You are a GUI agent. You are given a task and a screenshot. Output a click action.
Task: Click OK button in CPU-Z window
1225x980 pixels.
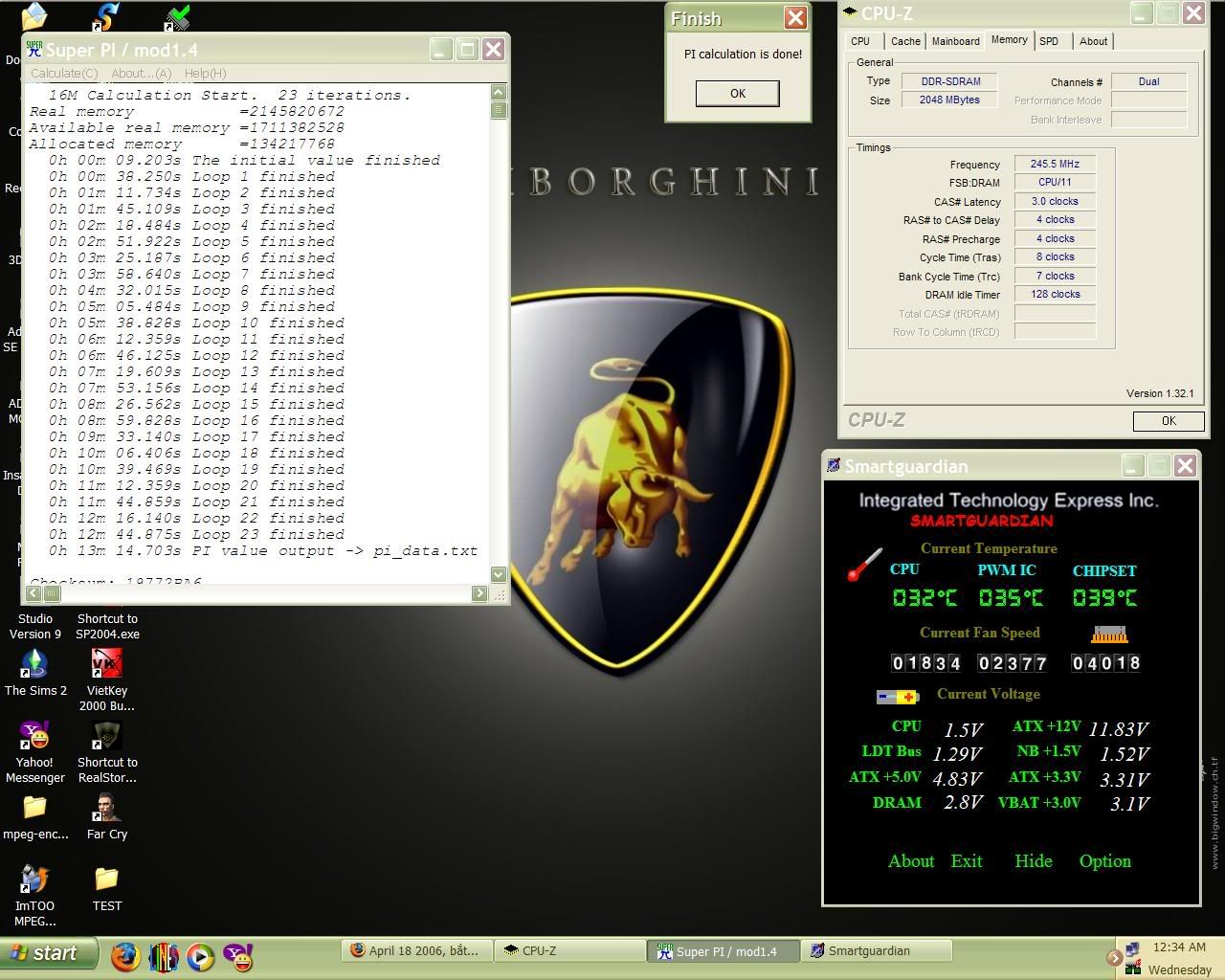coord(1168,421)
